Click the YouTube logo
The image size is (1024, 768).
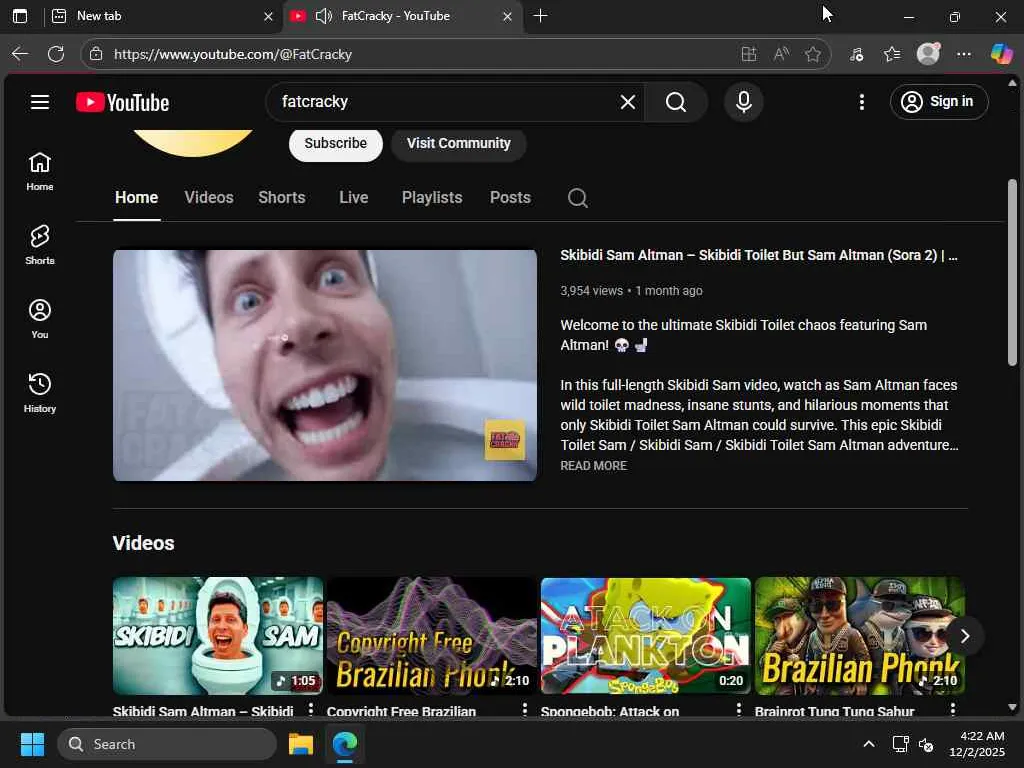(123, 103)
